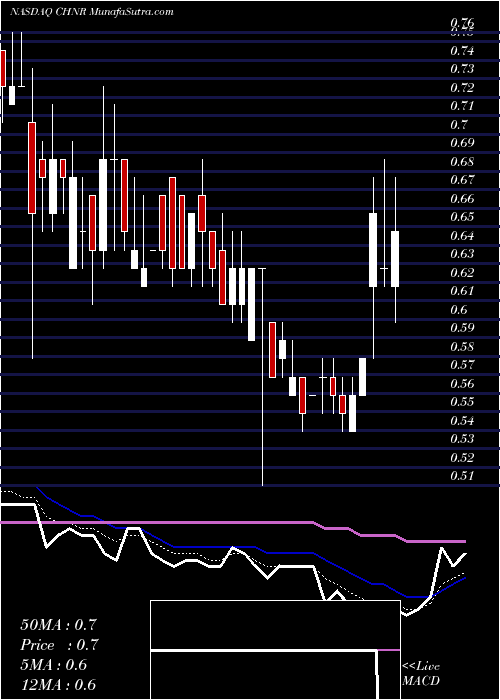The image size is (500, 700).
Task: Click the <<Live MACD label
Action: (421, 673)
